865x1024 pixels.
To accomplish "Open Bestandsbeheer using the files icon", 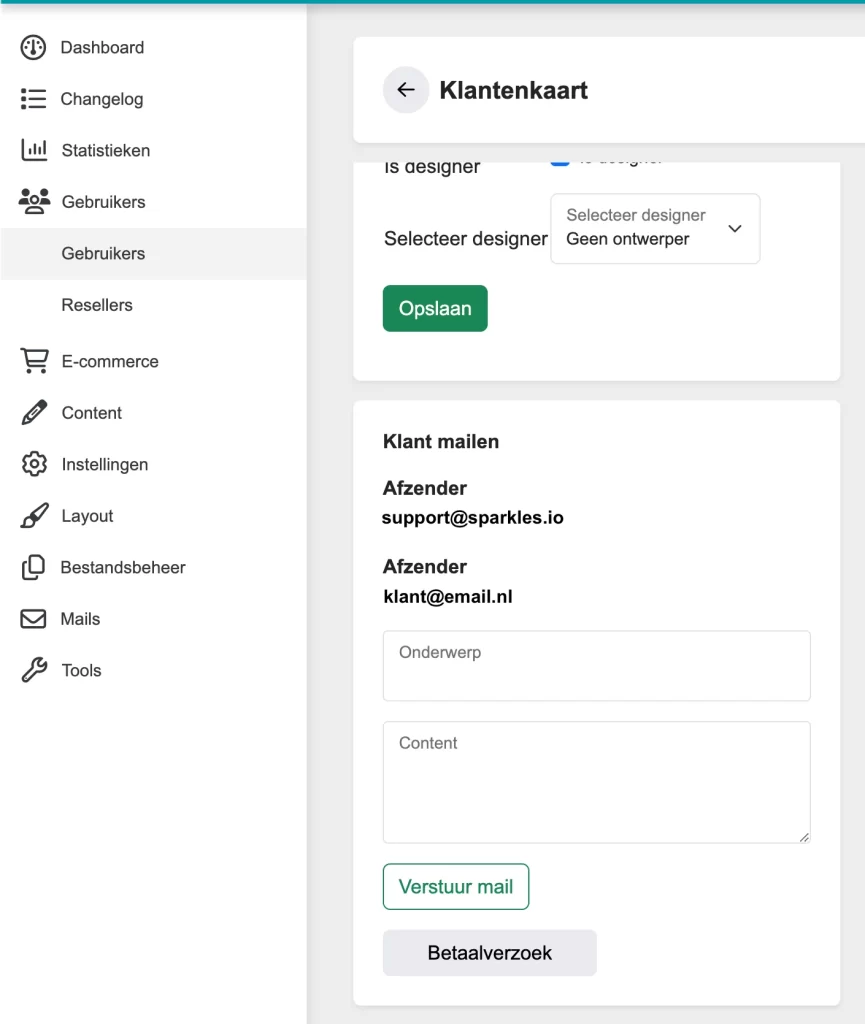I will click(33, 567).
